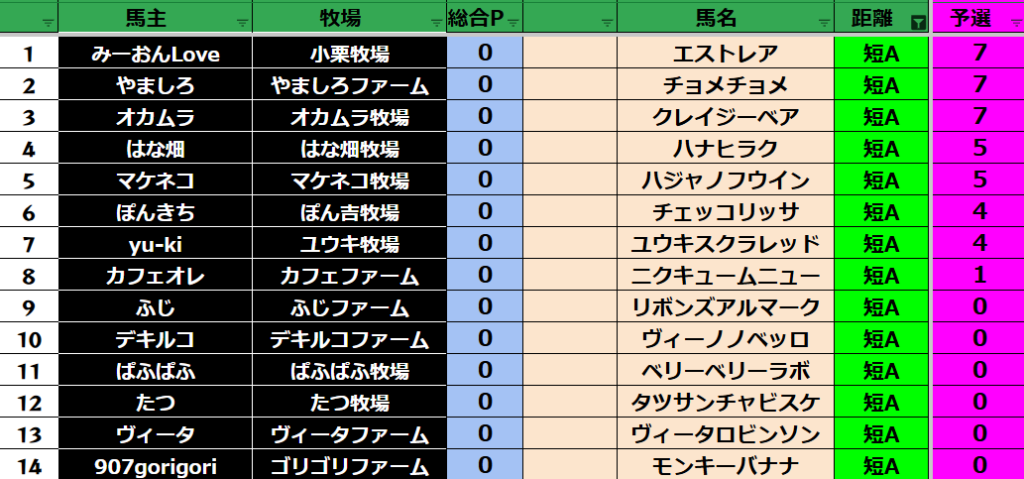Click the blank column's filter arrow
The width and height of the screenshot is (1024, 479).
(x=606, y=21)
